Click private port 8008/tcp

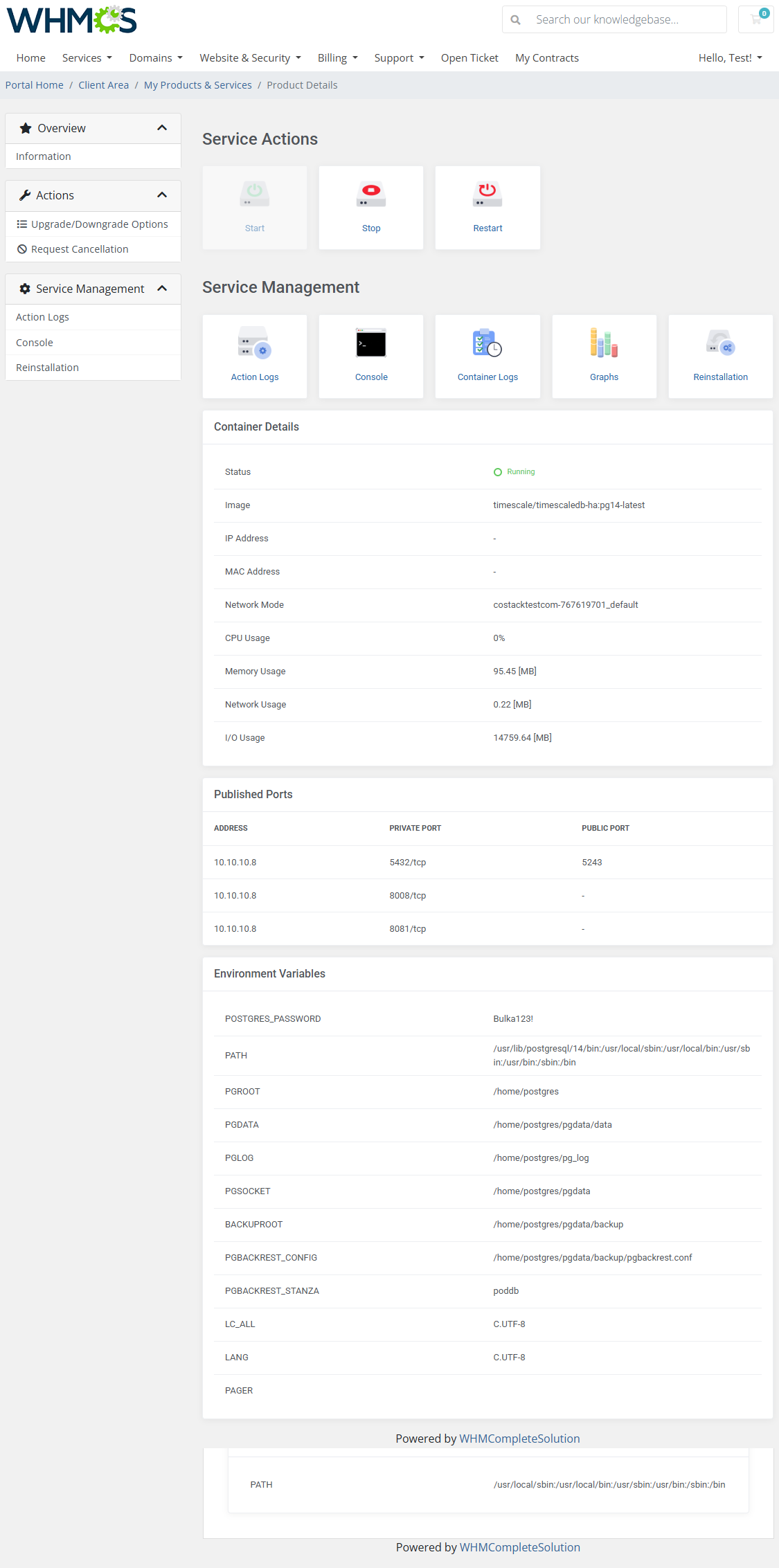tap(408, 896)
